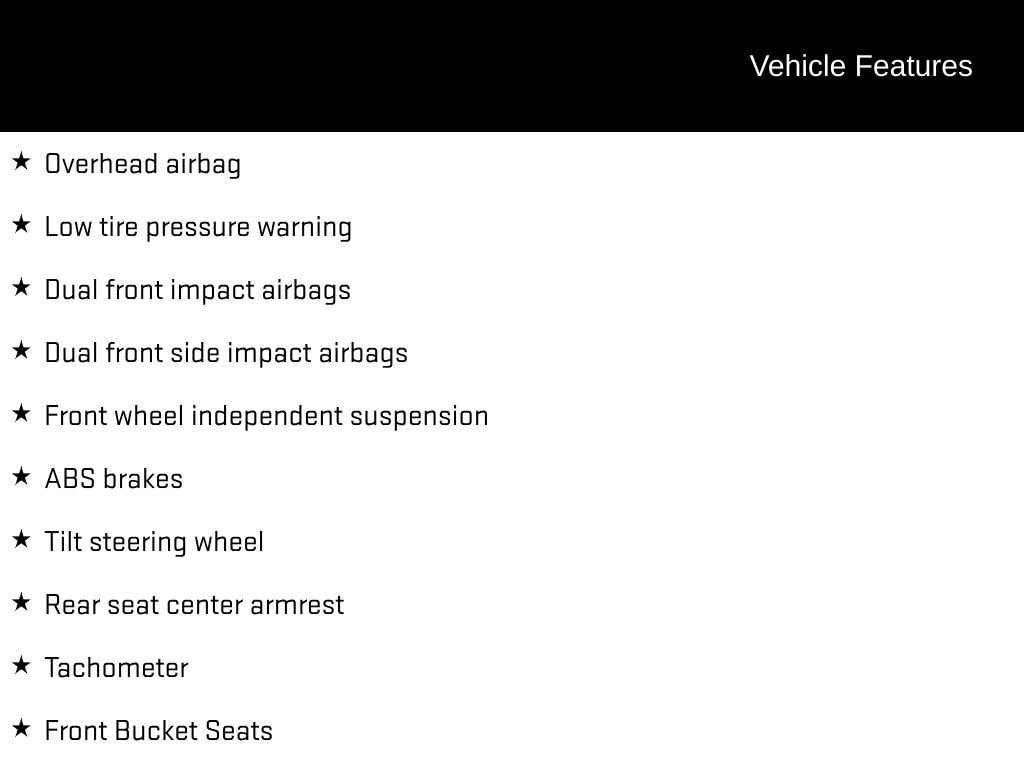Image resolution: width=1024 pixels, height=768 pixels.
Task: Click the star icon next to Low tire pressure warning
Action: pyautogui.click(x=21, y=224)
